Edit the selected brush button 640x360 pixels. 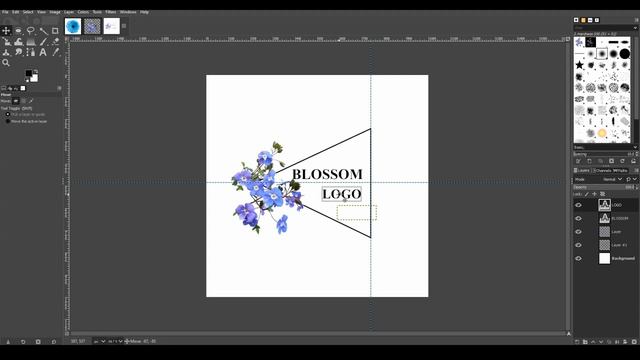578,161
